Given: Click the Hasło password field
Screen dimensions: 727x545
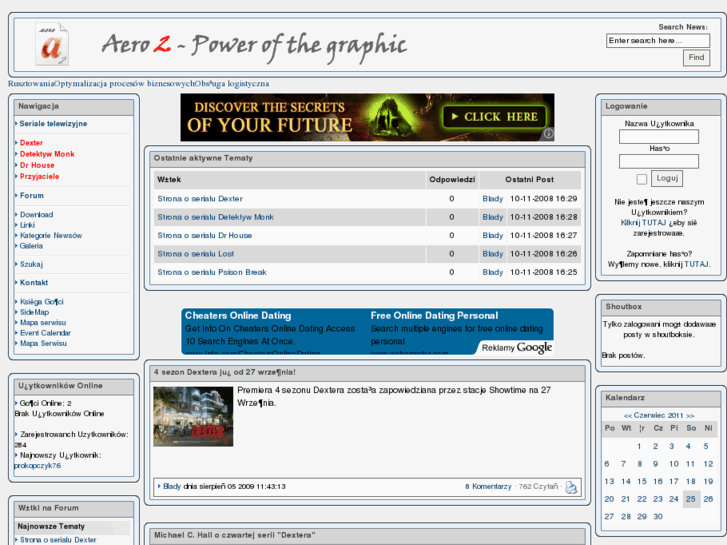Looking at the screenshot, I should tap(658, 161).
